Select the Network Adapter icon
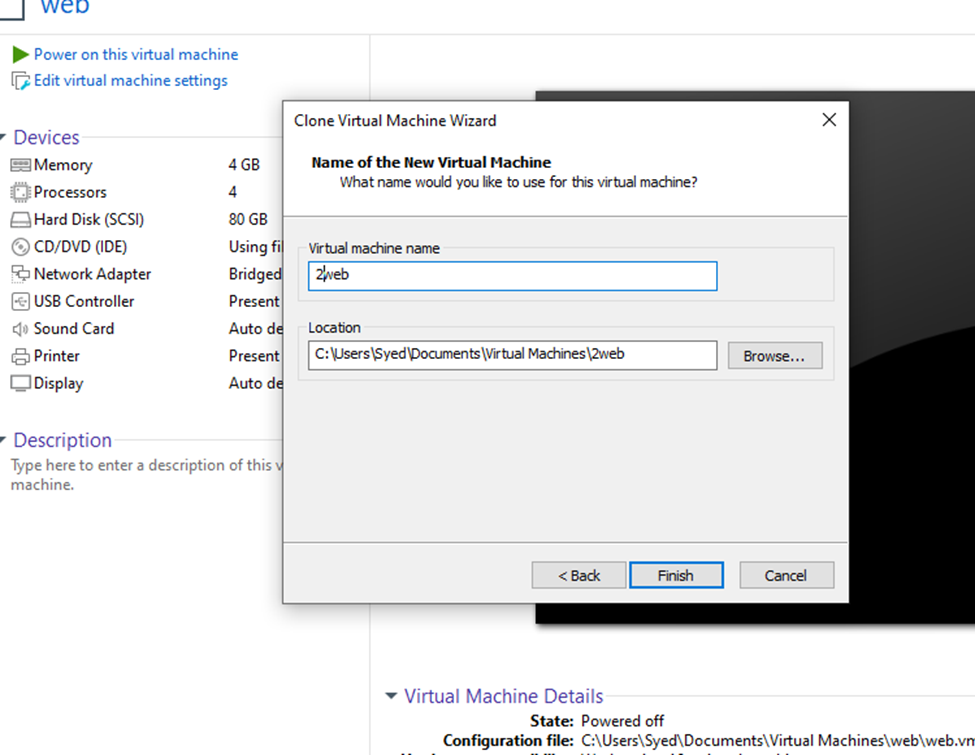Viewport: 975px width, 755px height. point(20,274)
